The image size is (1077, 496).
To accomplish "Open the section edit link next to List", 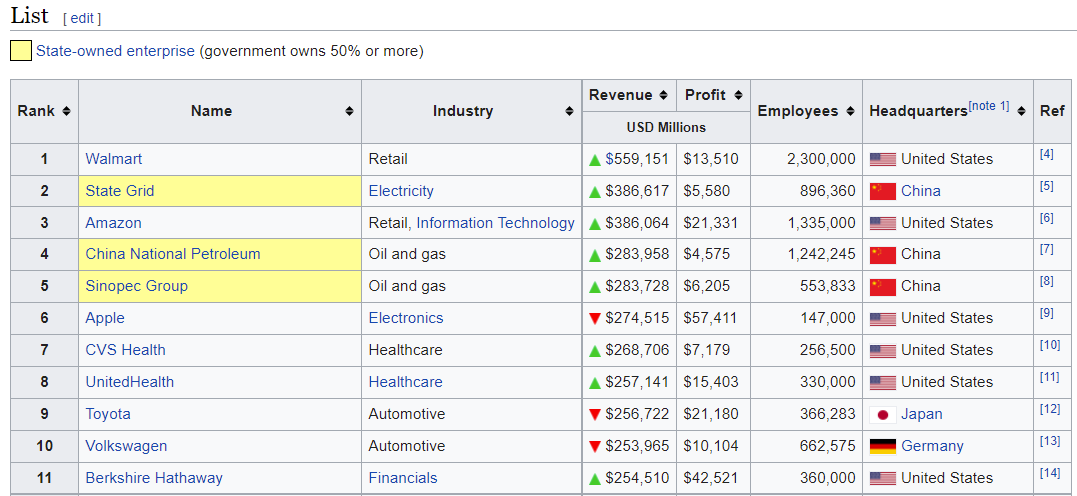I will pos(82,19).
